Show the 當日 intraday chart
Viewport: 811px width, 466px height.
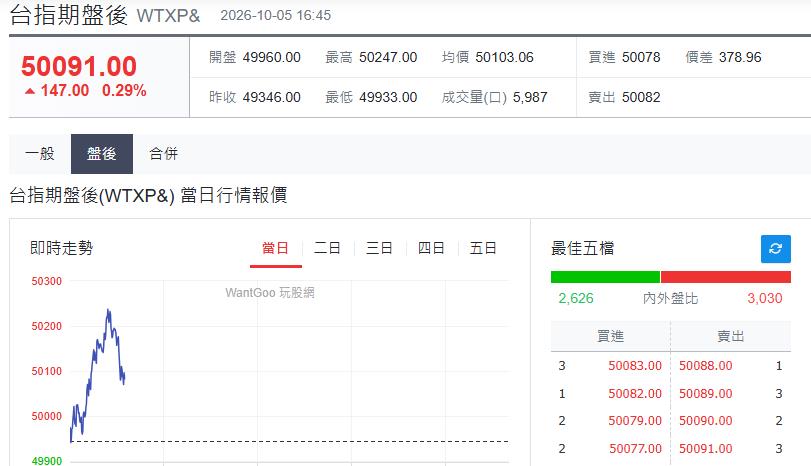click(x=275, y=248)
